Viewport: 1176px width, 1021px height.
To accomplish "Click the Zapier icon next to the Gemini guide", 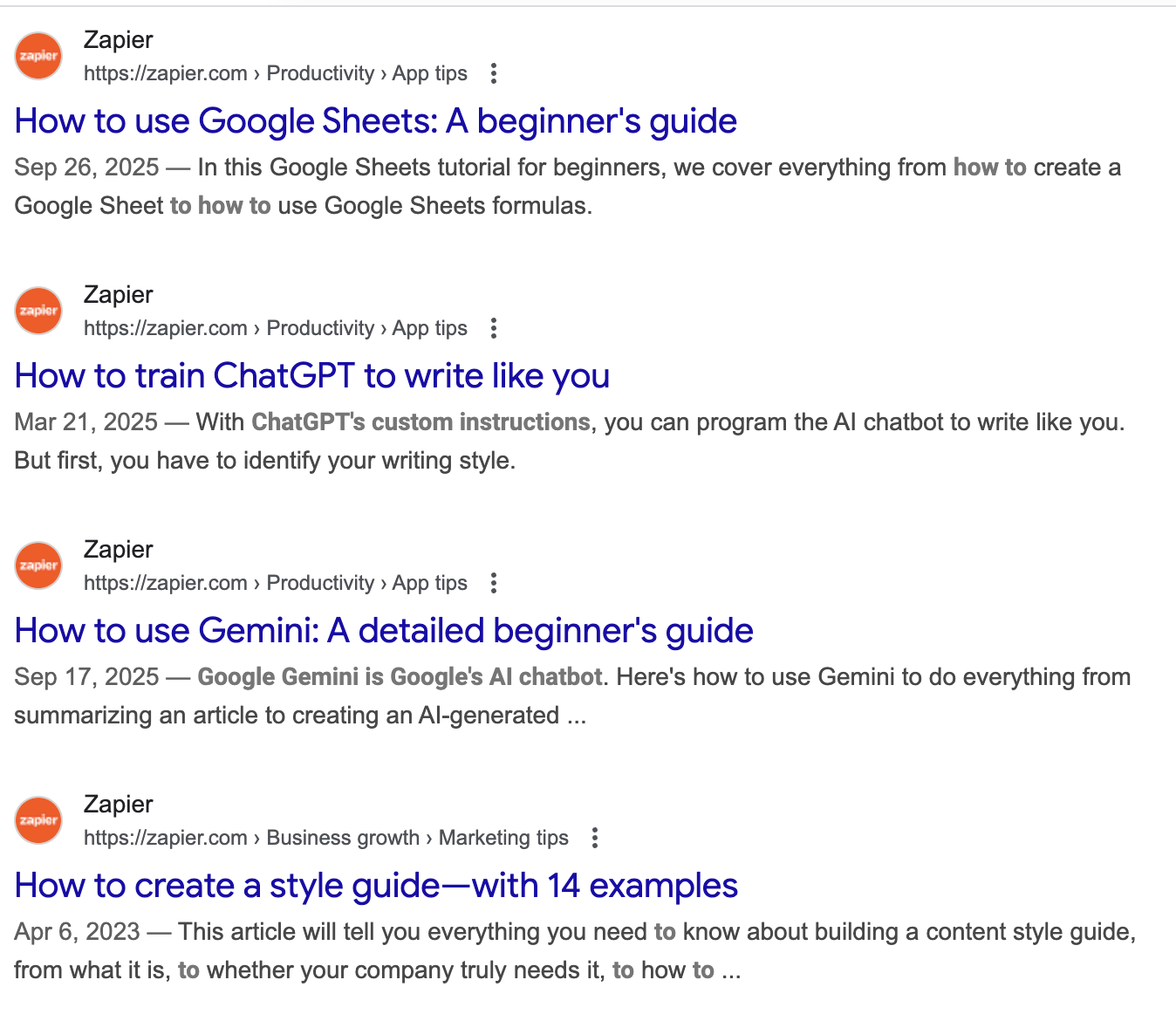I will click(x=38, y=565).
